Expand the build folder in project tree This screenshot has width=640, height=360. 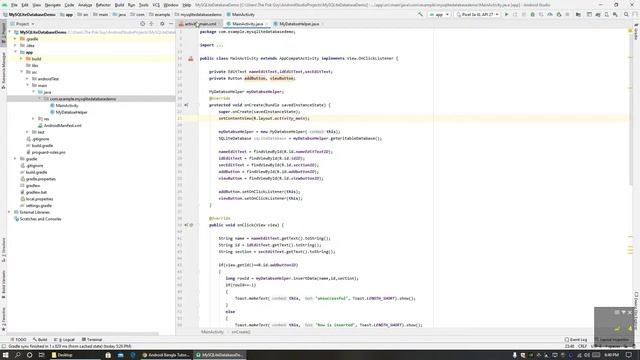[x=22, y=59]
